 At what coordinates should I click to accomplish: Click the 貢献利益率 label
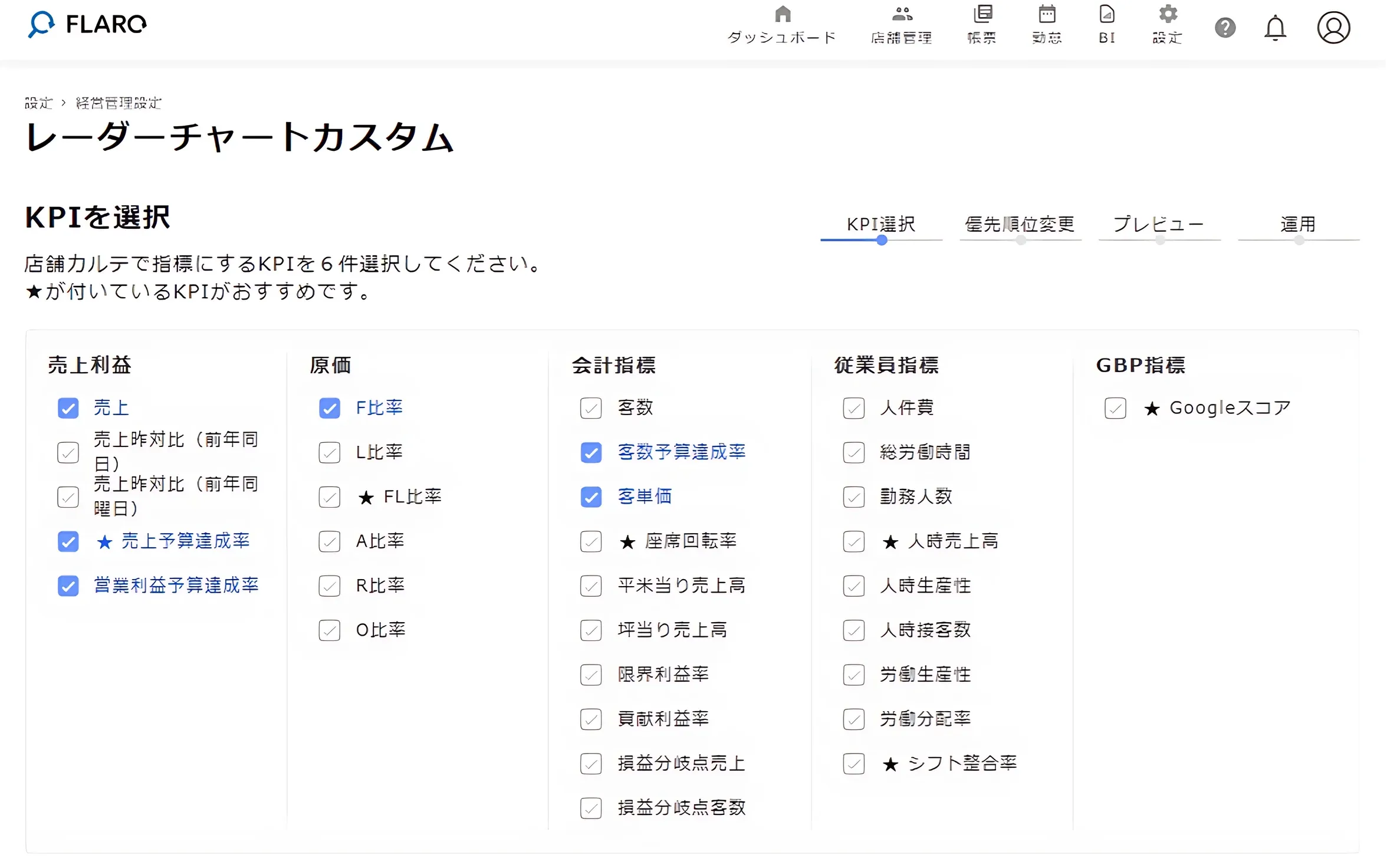click(663, 719)
